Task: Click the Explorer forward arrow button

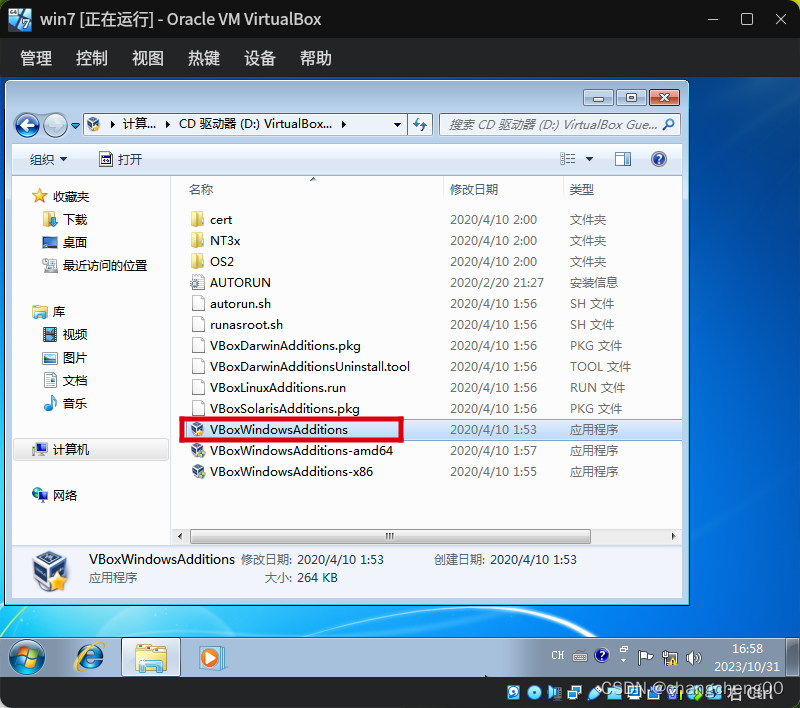Action: tap(55, 125)
